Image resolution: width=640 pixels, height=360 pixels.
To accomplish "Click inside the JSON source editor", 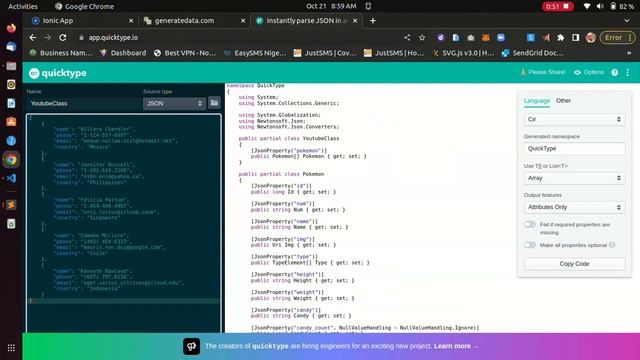I will point(124,223).
